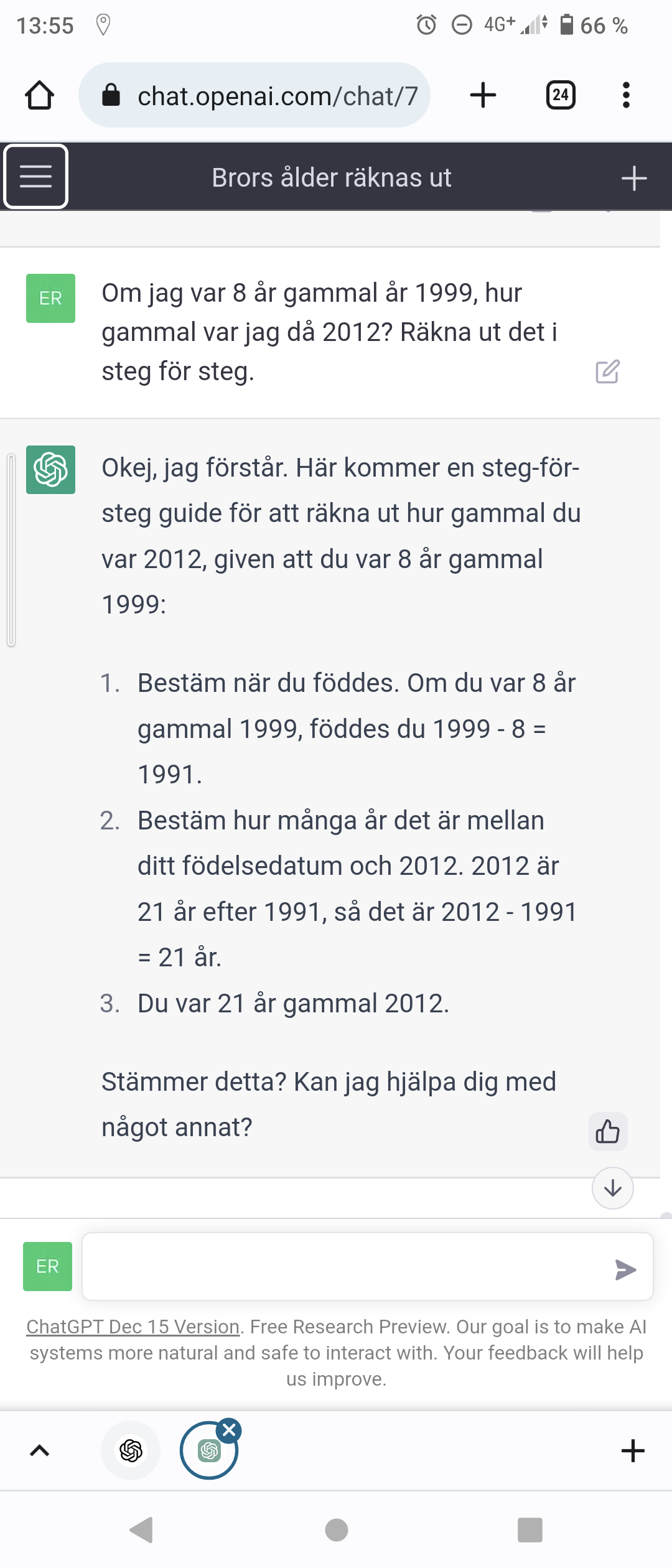Screen dimensions: 672x1568
Task: Expand the tab group strip chevron
Action: (x=40, y=1451)
